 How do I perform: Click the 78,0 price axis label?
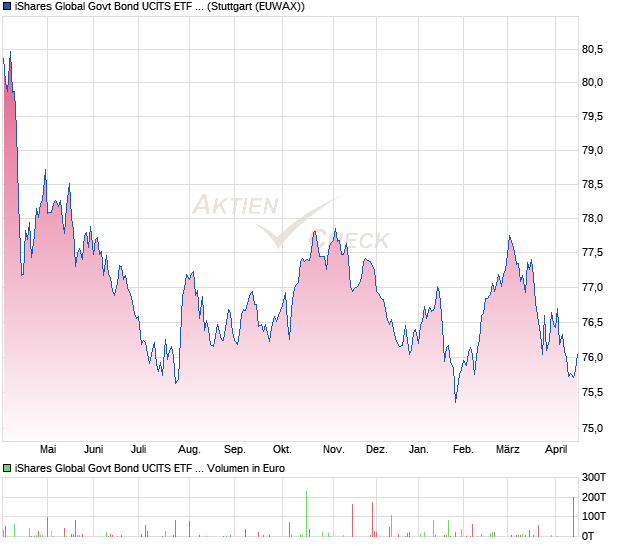click(592, 218)
